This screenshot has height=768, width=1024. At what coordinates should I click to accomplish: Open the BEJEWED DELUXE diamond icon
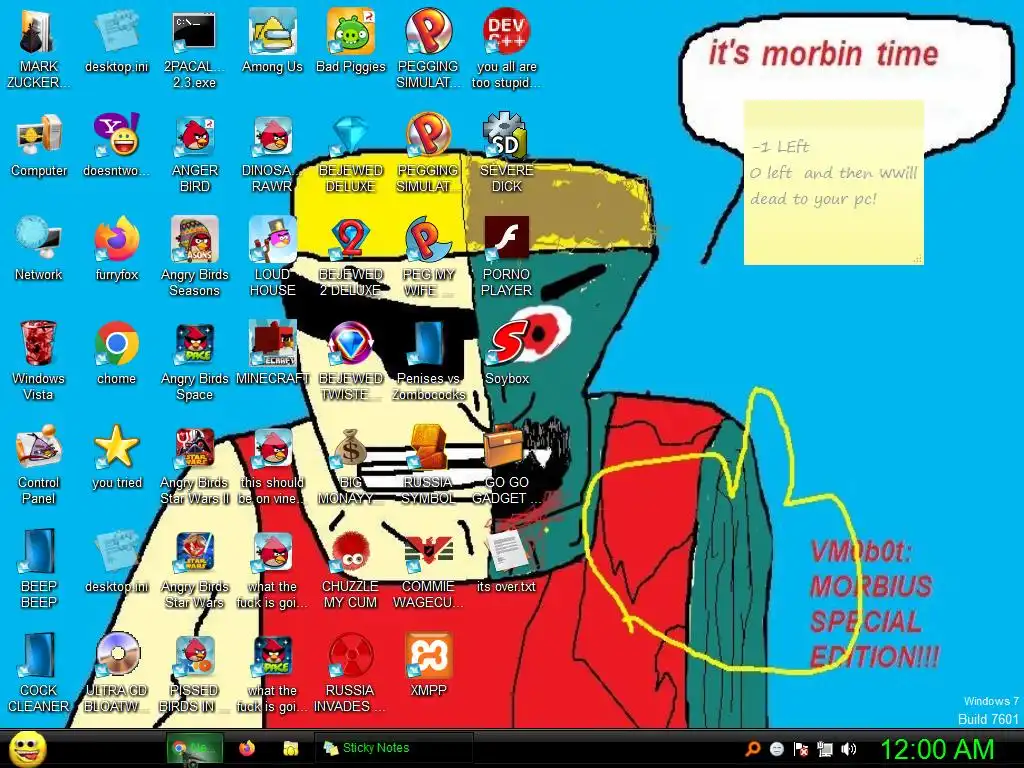(x=351, y=153)
